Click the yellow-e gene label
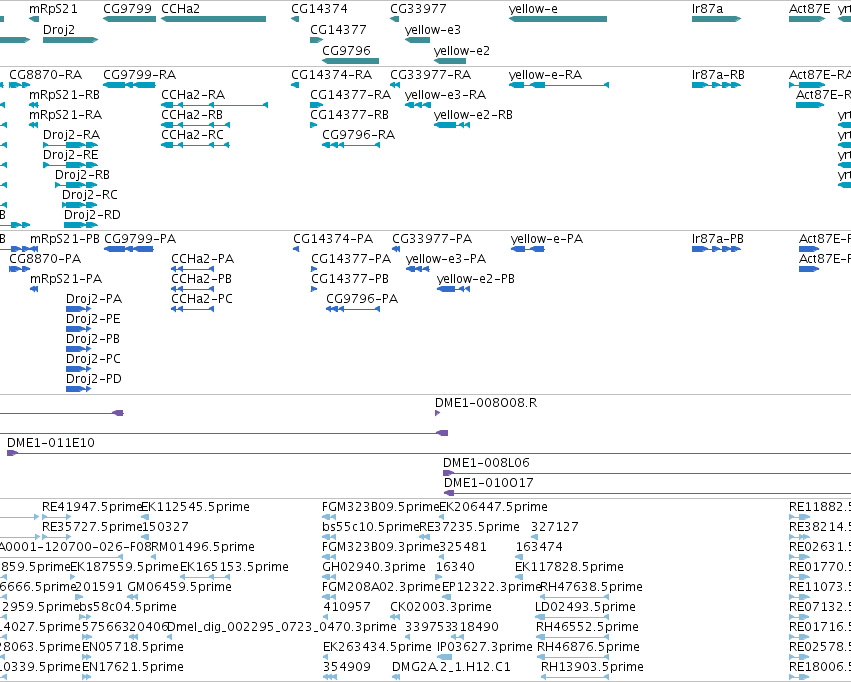Image resolution: width=851 pixels, height=682 pixels. pyautogui.click(x=533, y=9)
